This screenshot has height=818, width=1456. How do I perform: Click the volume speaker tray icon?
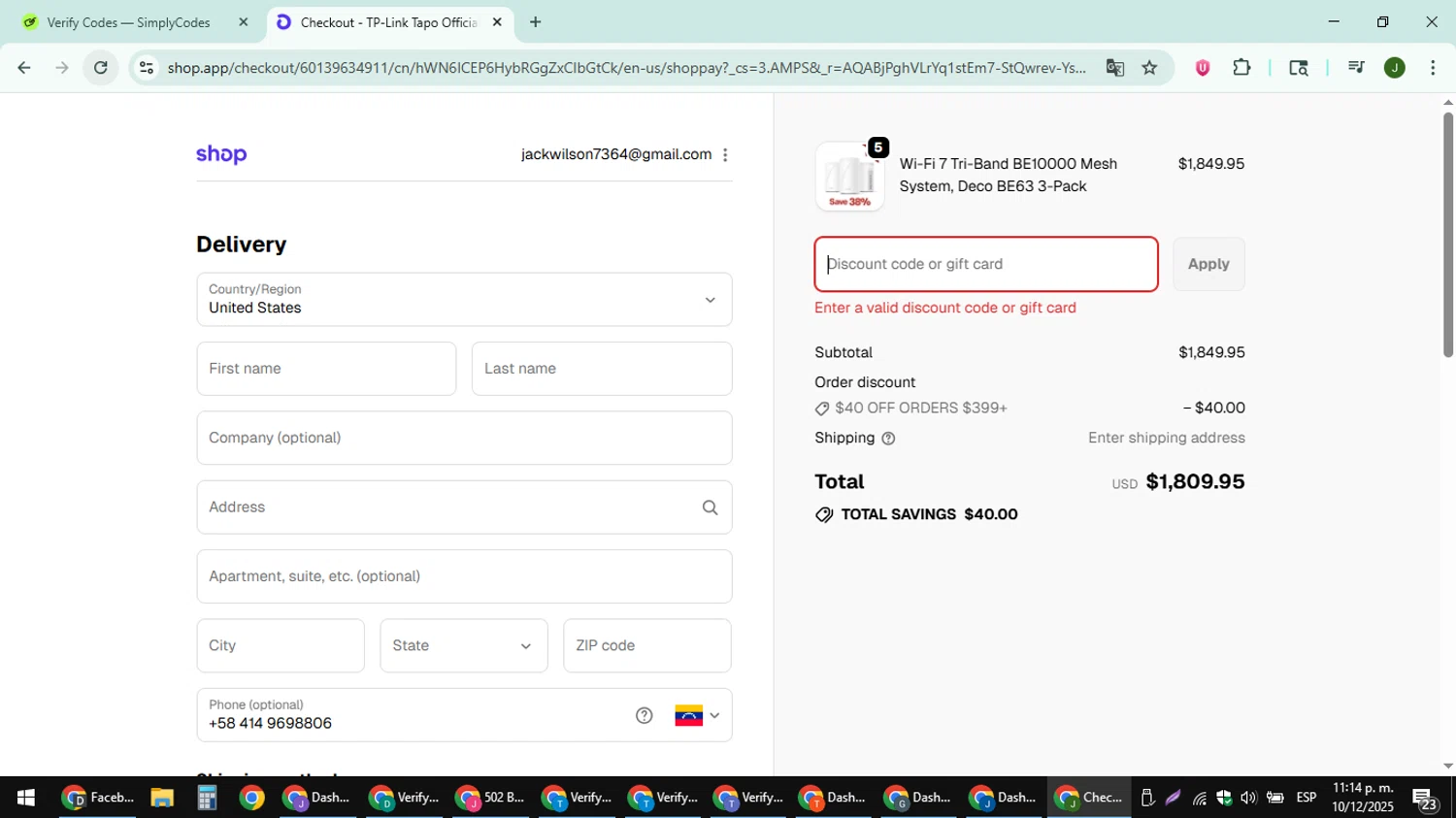pyautogui.click(x=1248, y=799)
